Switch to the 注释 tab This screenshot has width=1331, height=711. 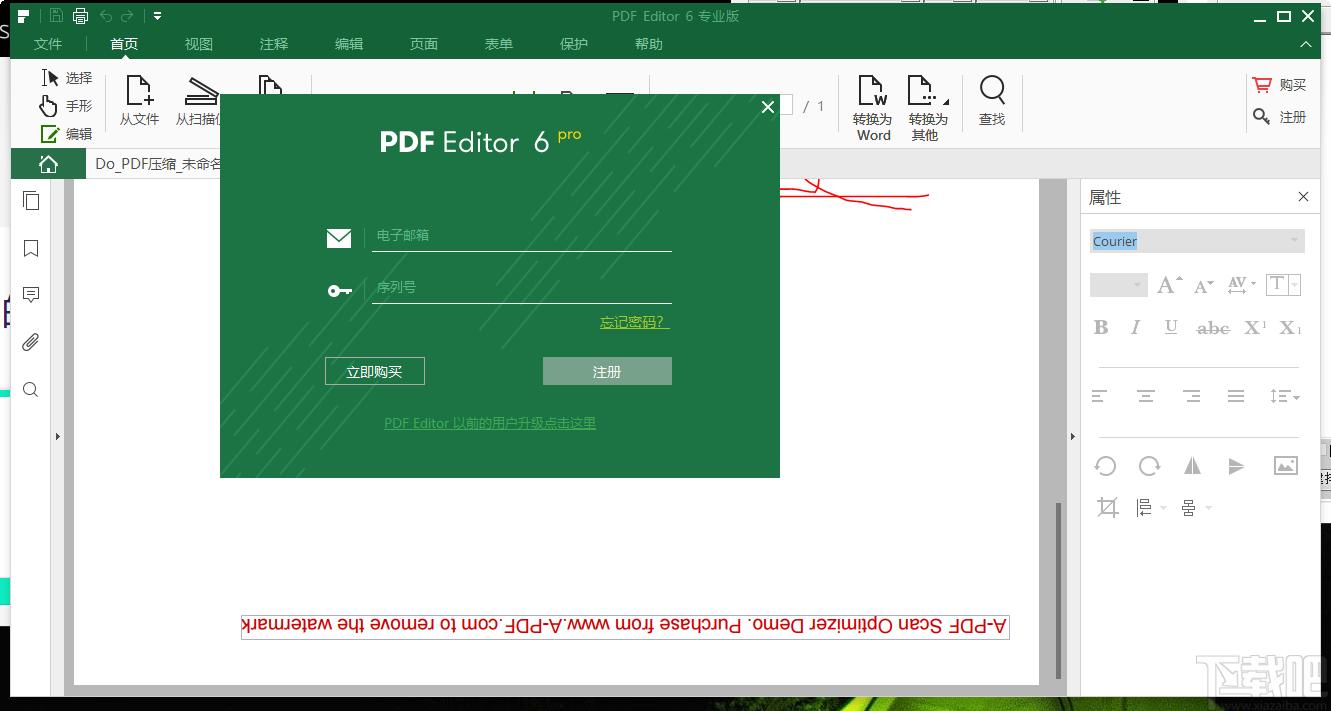[274, 44]
